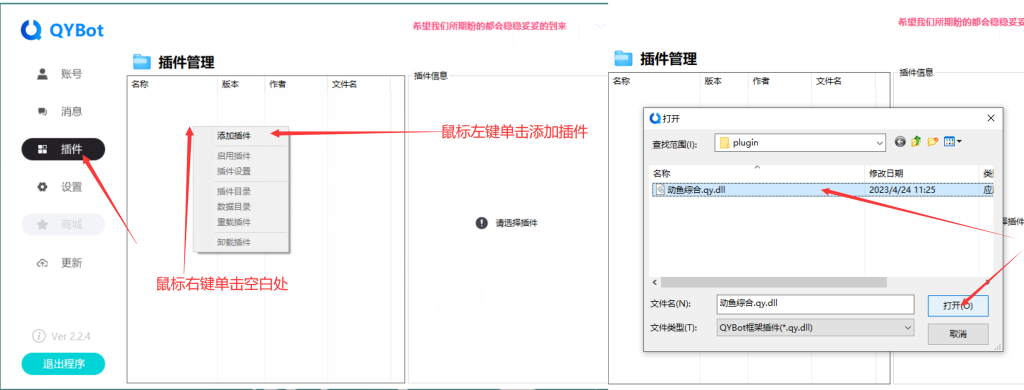This screenshot has height=390, width=1024.
Task: Expand the 查找范围 plugin folder dropdown
Action: tap(880, 142)
